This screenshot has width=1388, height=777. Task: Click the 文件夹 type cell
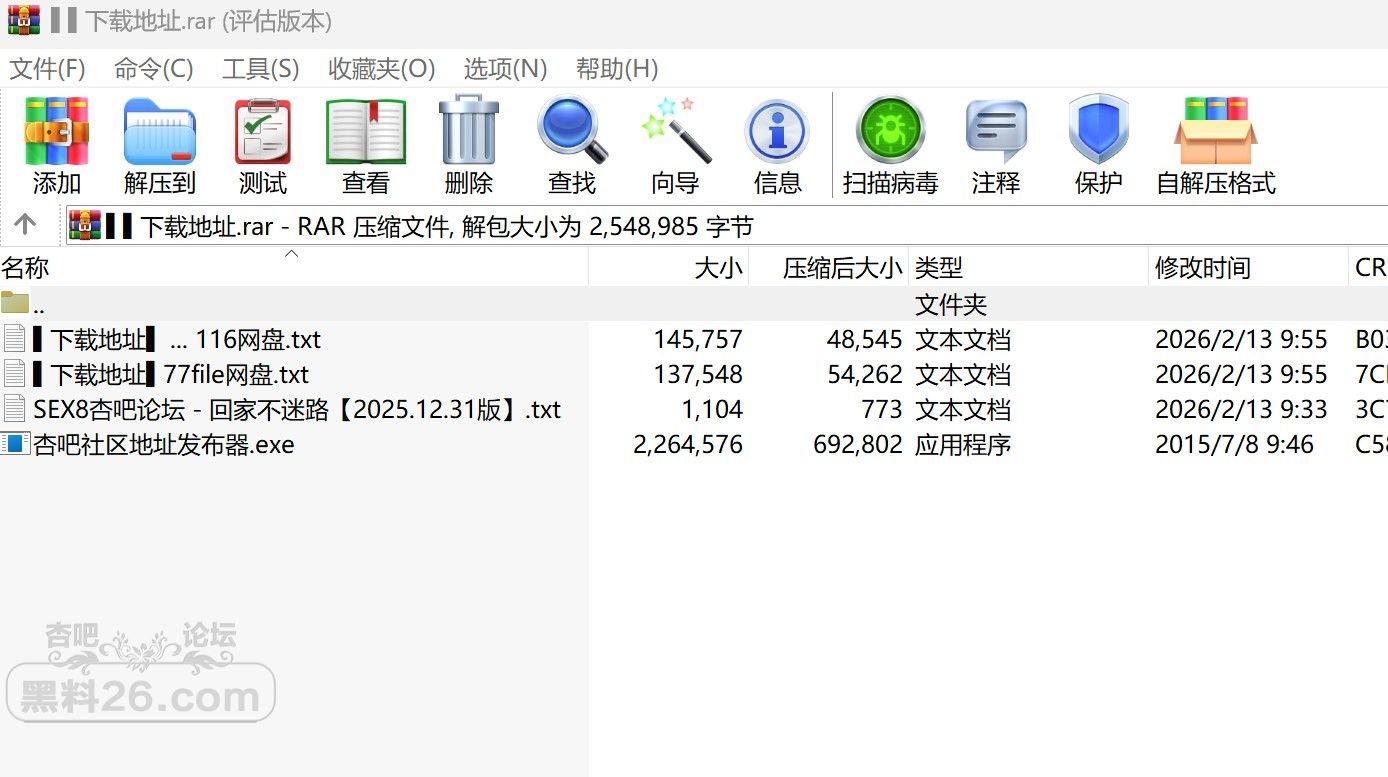(x=951, y=304)
